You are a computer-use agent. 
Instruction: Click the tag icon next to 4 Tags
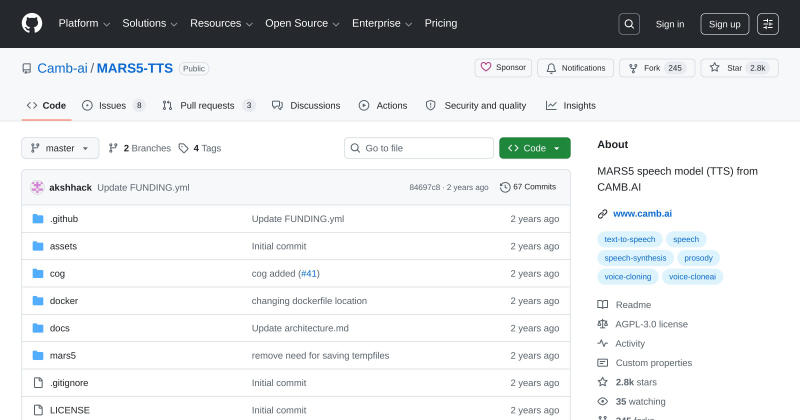click(x=184, y=148)
